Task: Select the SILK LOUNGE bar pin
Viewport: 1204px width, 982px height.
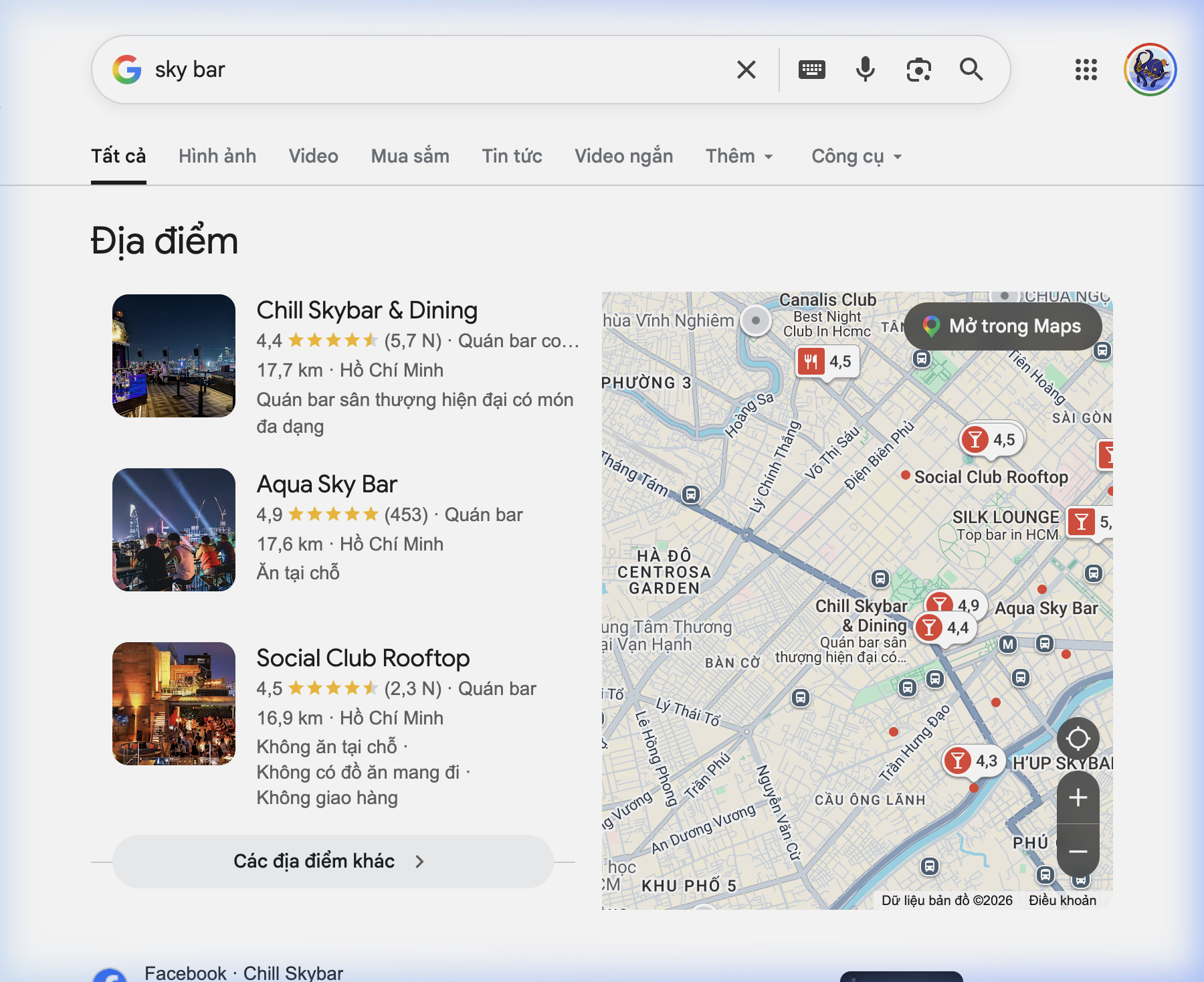Action: [x=1090, y=522]
